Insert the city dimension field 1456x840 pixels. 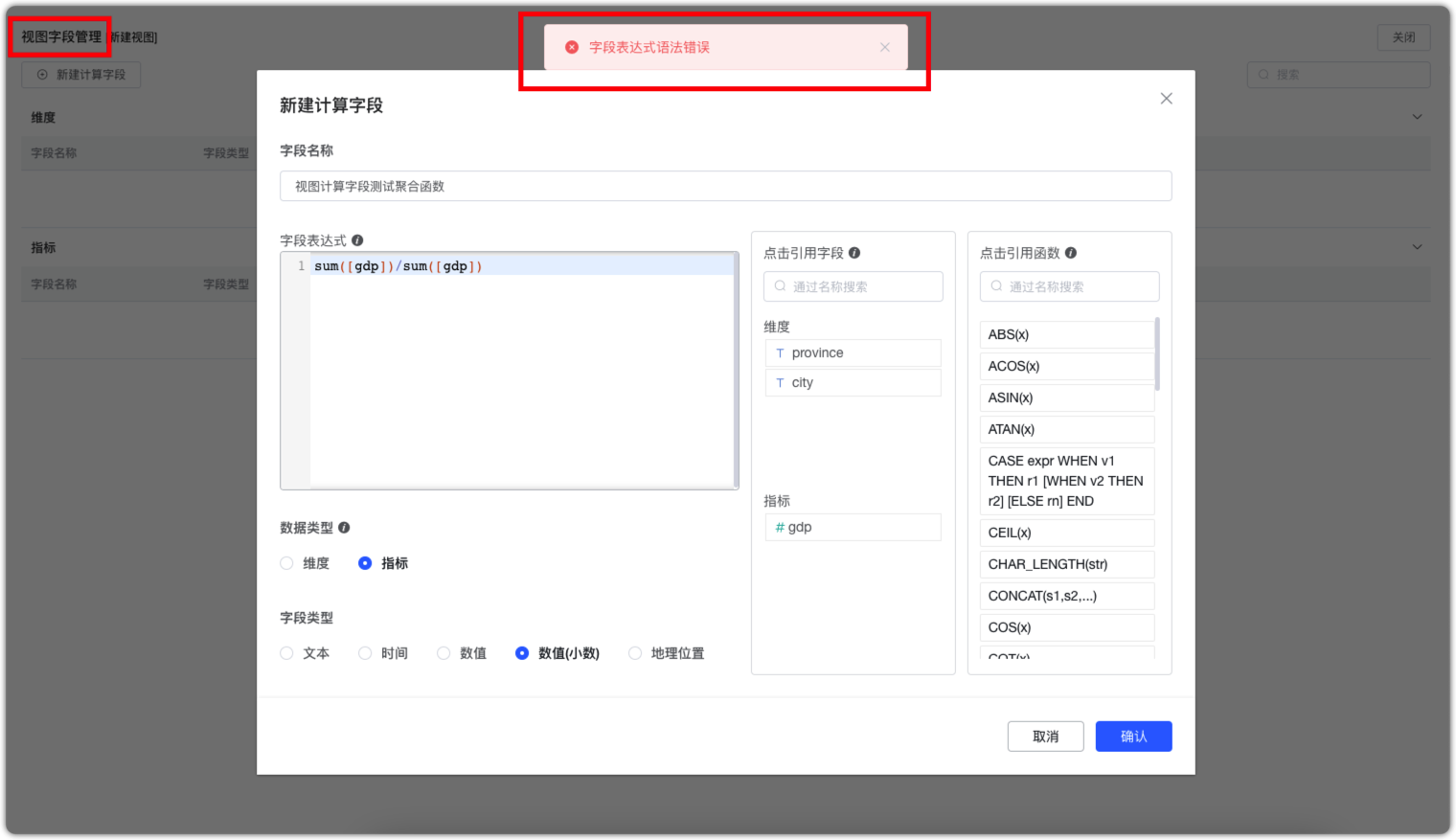click(853, 383)
